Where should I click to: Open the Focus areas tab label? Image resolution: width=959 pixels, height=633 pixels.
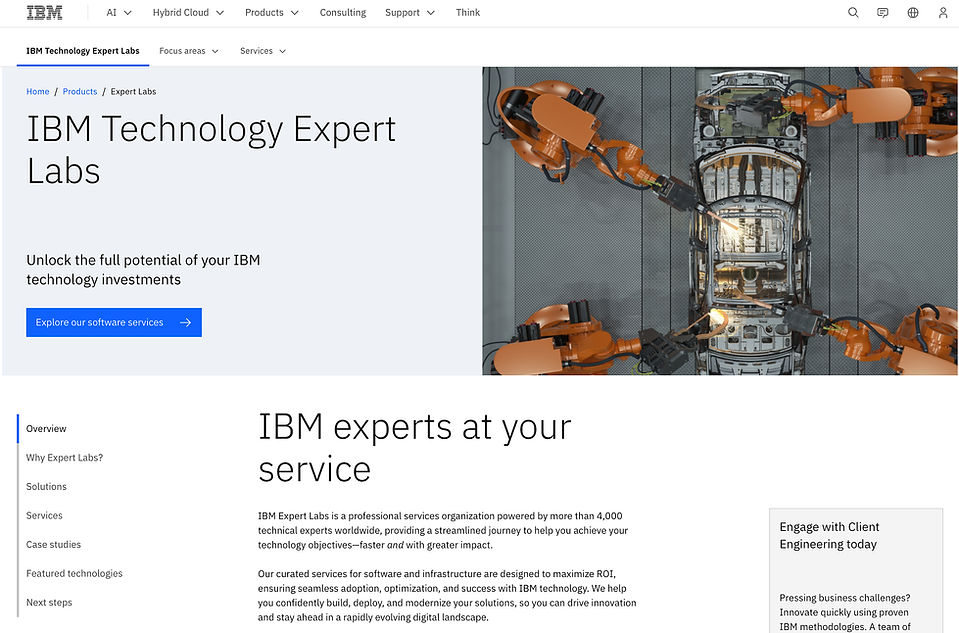[182, 51]
